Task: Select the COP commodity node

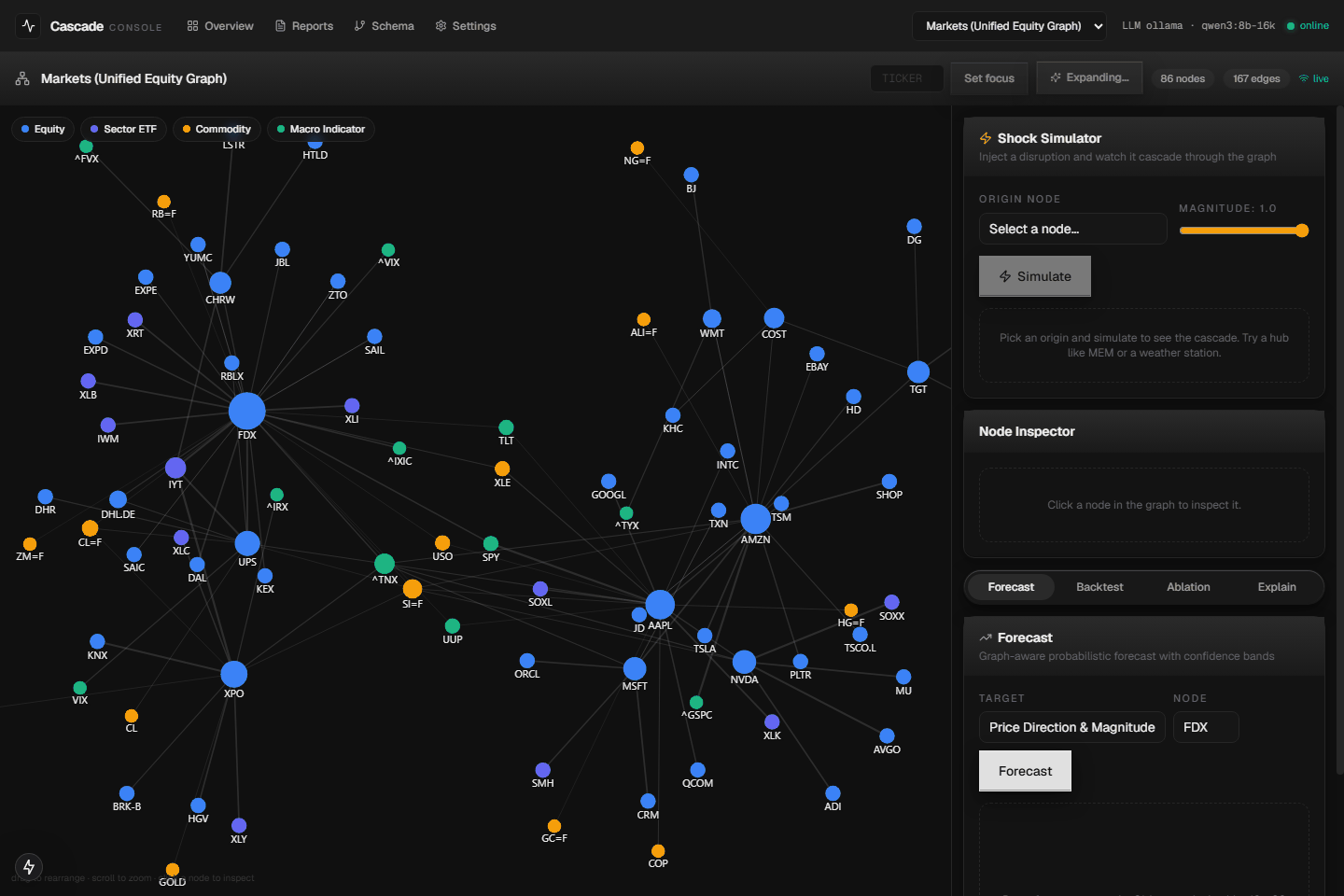Action: [658, 850]
